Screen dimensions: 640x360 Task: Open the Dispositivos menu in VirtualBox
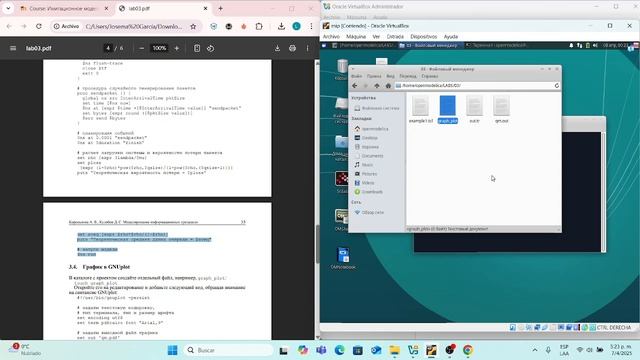pos(424,37)
